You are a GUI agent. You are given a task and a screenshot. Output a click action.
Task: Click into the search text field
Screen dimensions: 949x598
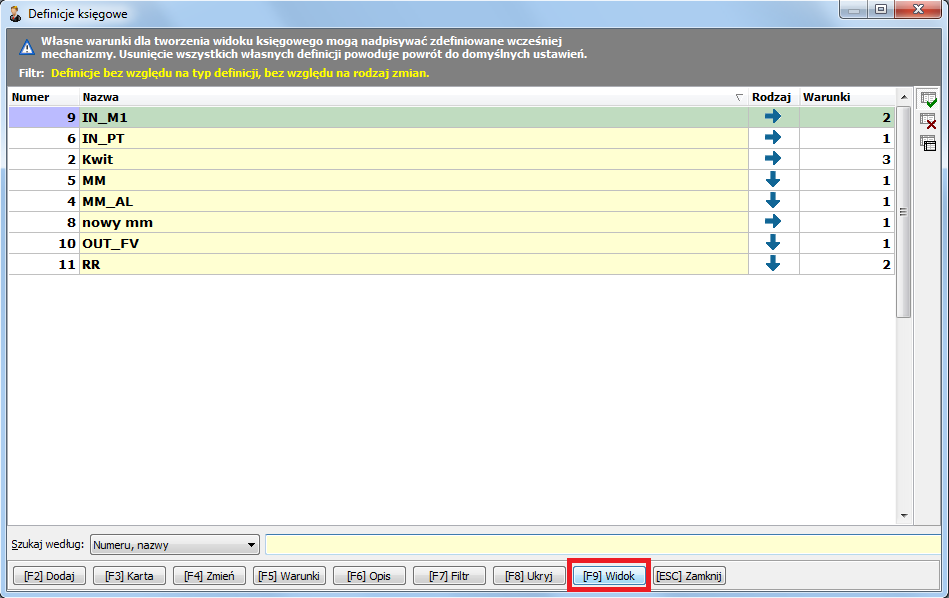[603, 544]
